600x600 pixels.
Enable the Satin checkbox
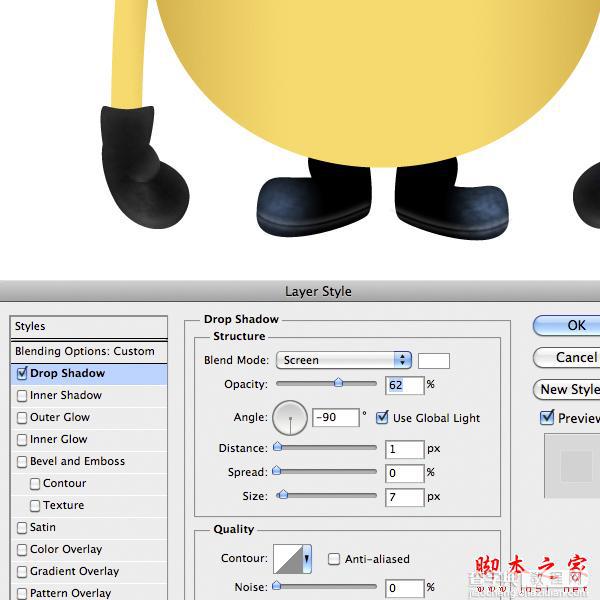click(x=22, y=528)
